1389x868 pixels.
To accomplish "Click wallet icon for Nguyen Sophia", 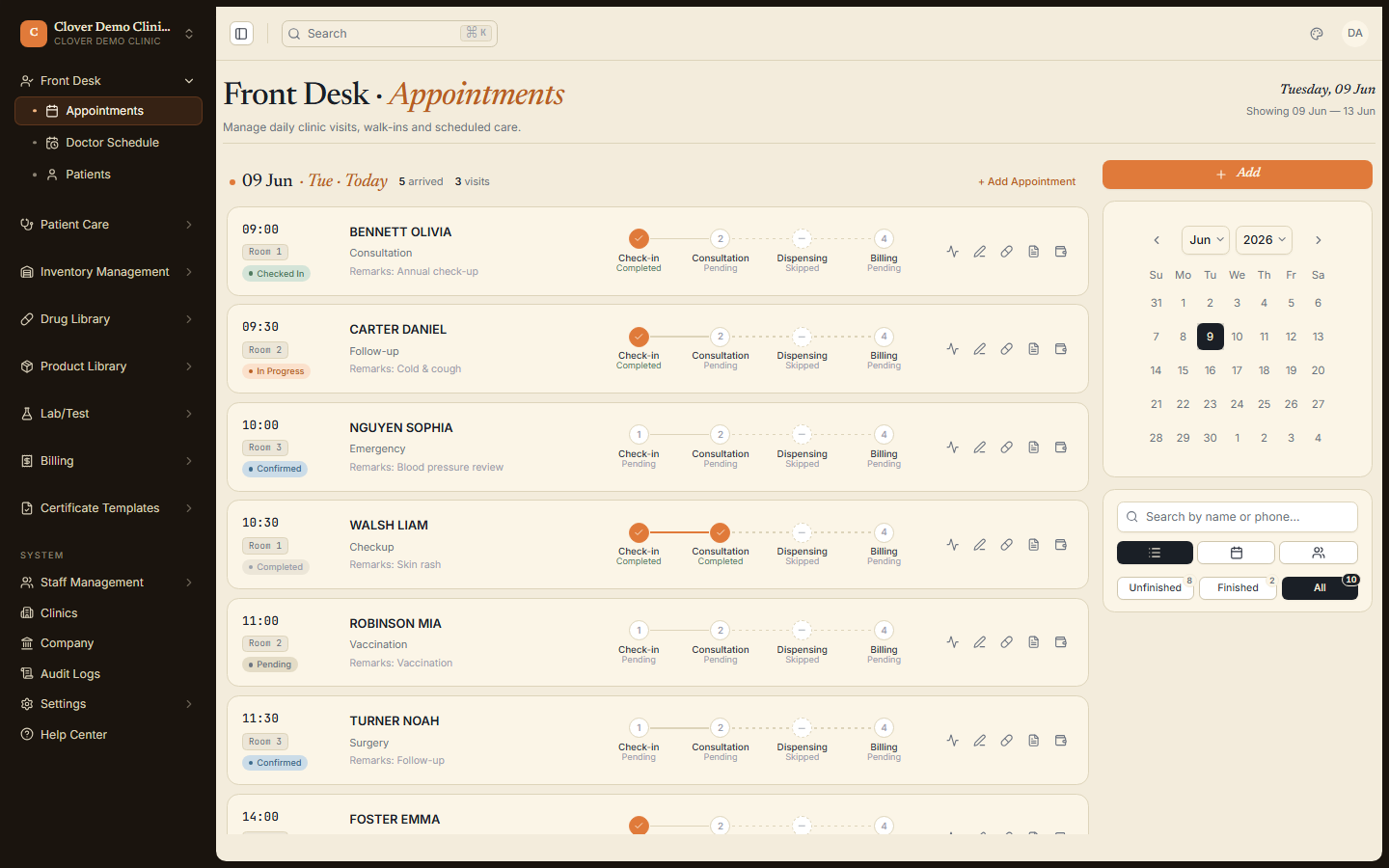I will [x=1060, y=448].
